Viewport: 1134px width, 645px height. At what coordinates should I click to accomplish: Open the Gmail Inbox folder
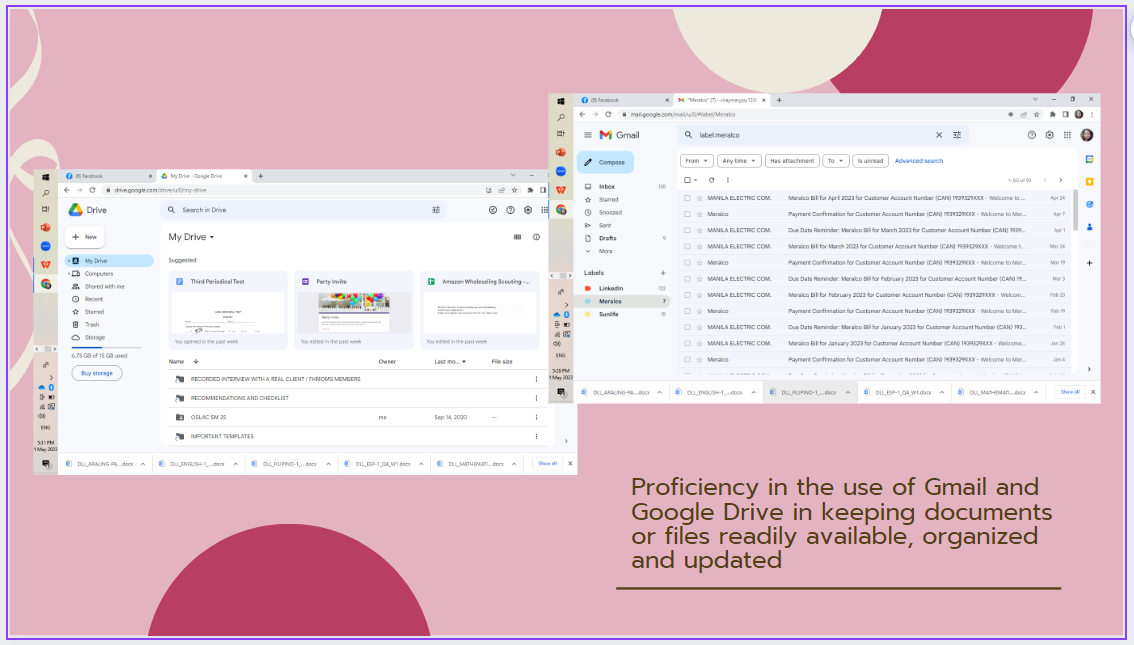[x=607, y=187]
